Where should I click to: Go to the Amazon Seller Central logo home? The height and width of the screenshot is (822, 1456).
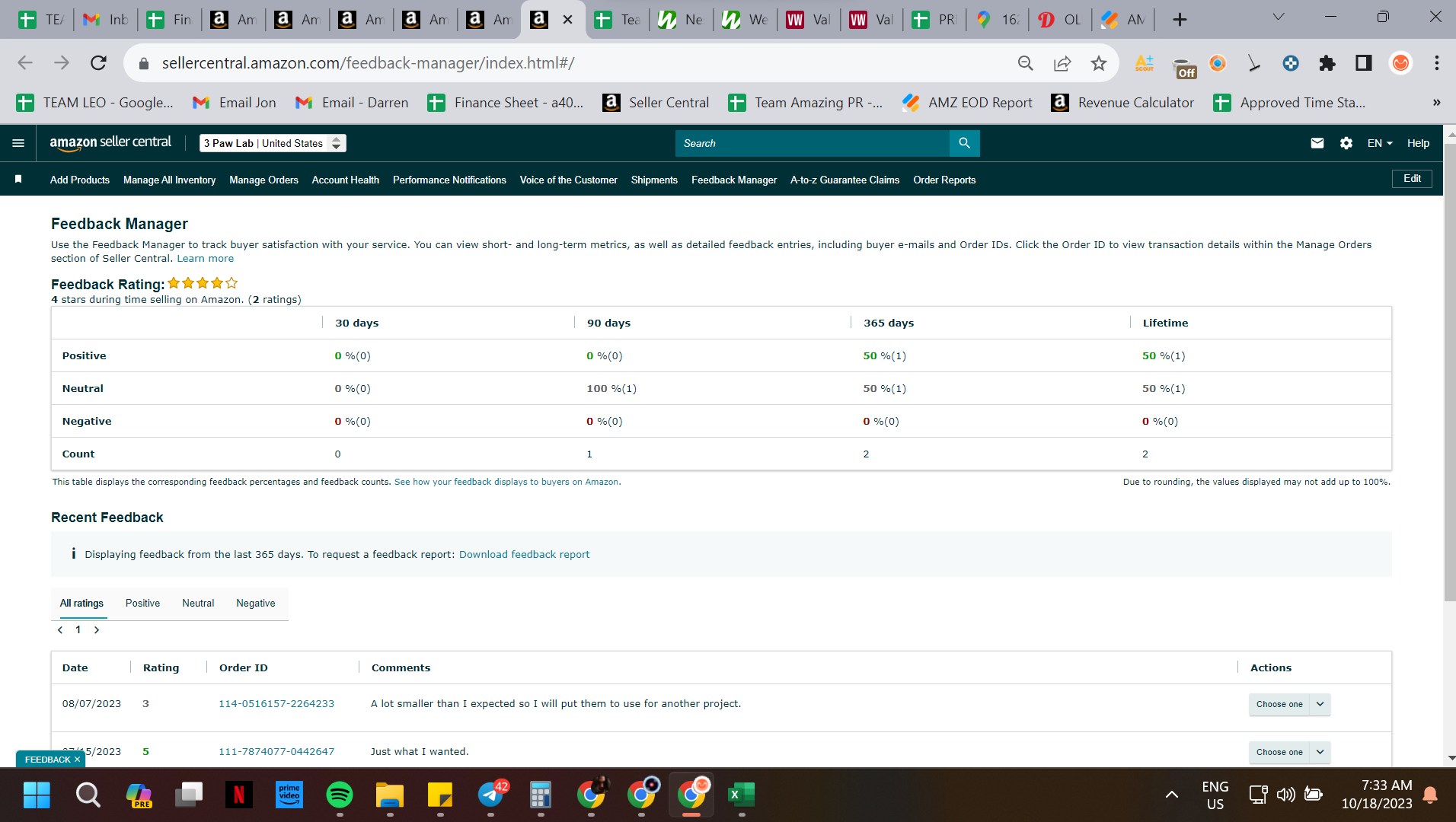pos(110,142)
